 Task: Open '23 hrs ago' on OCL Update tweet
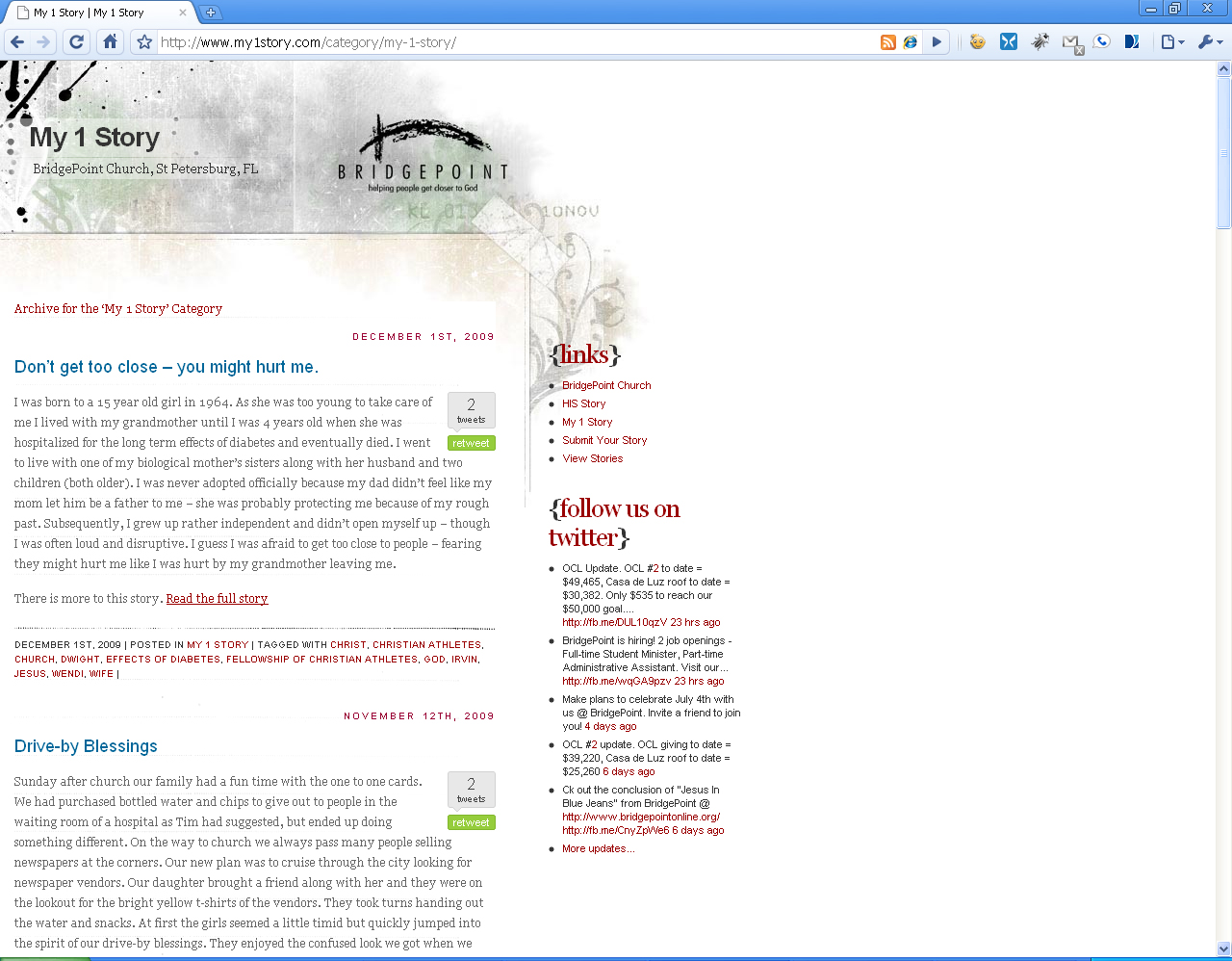(695, 622)
